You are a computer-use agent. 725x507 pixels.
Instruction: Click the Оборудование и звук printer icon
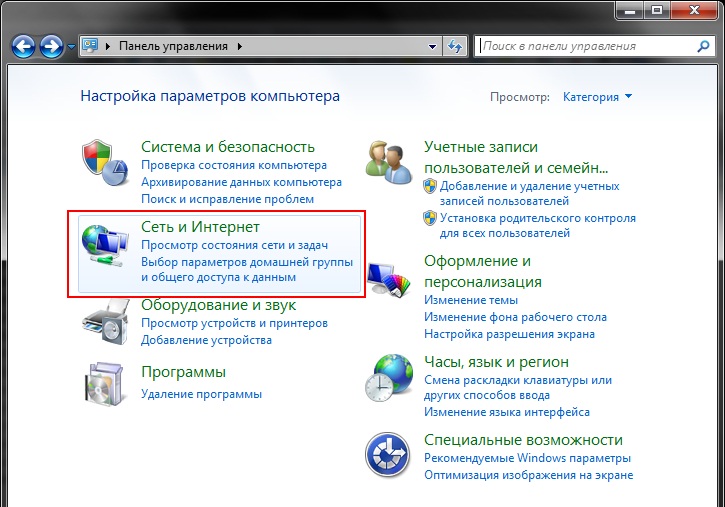point(105,321)
